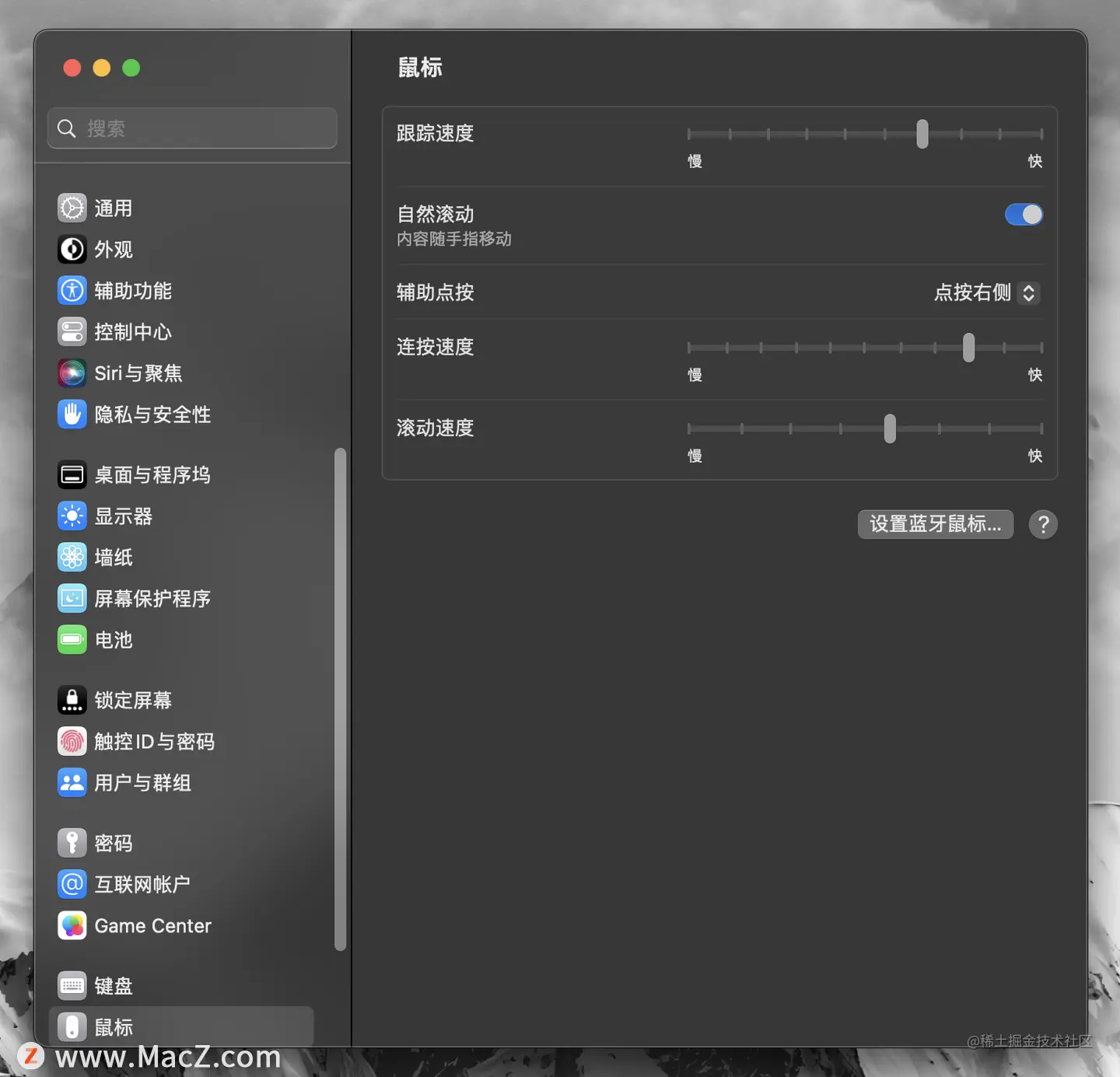Click the green zoom window button
This screenshot has height=1077, width=1120.
(131, 68)
